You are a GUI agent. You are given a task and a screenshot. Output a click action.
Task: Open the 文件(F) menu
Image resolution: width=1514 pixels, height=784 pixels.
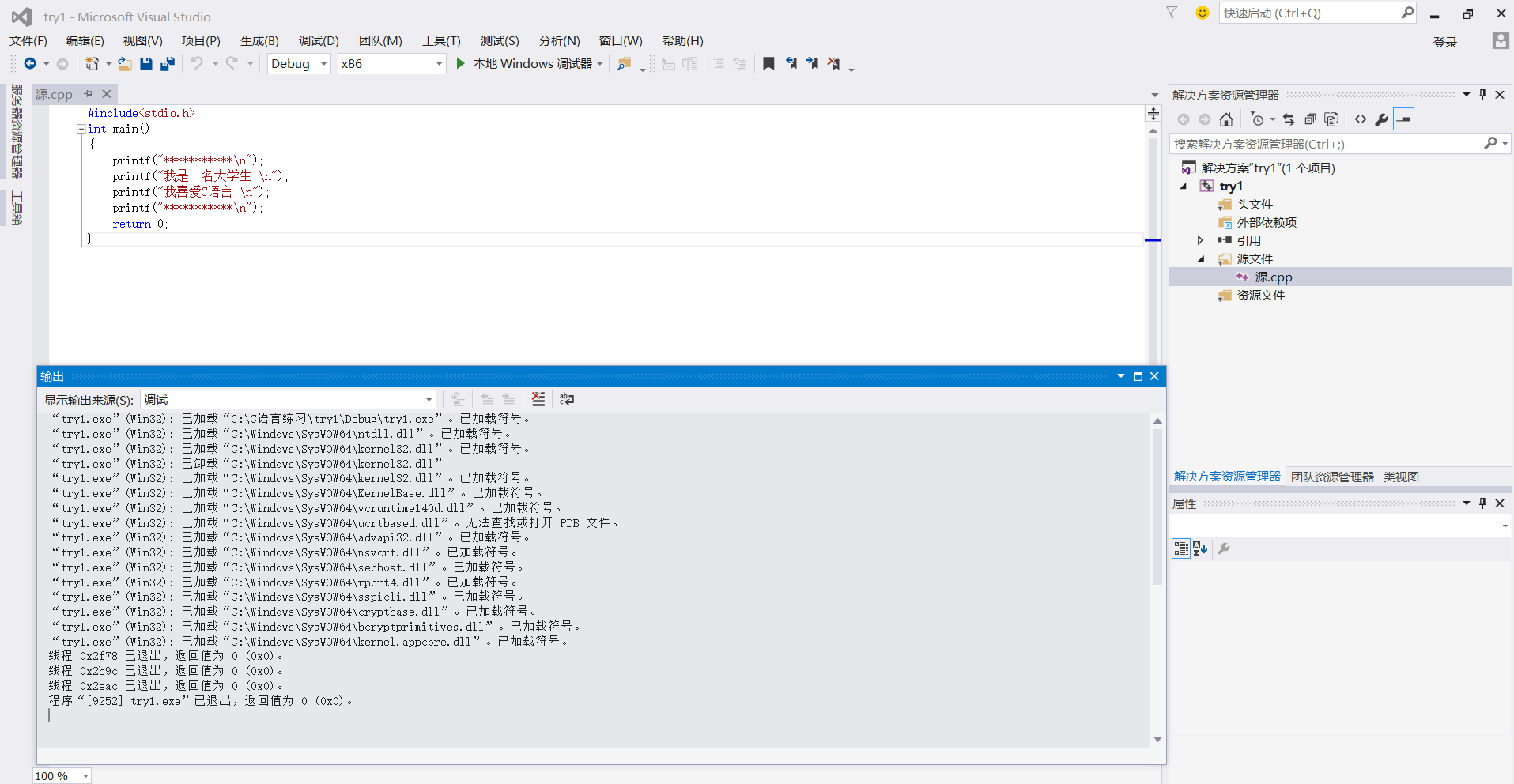click(x=28, y=41)
